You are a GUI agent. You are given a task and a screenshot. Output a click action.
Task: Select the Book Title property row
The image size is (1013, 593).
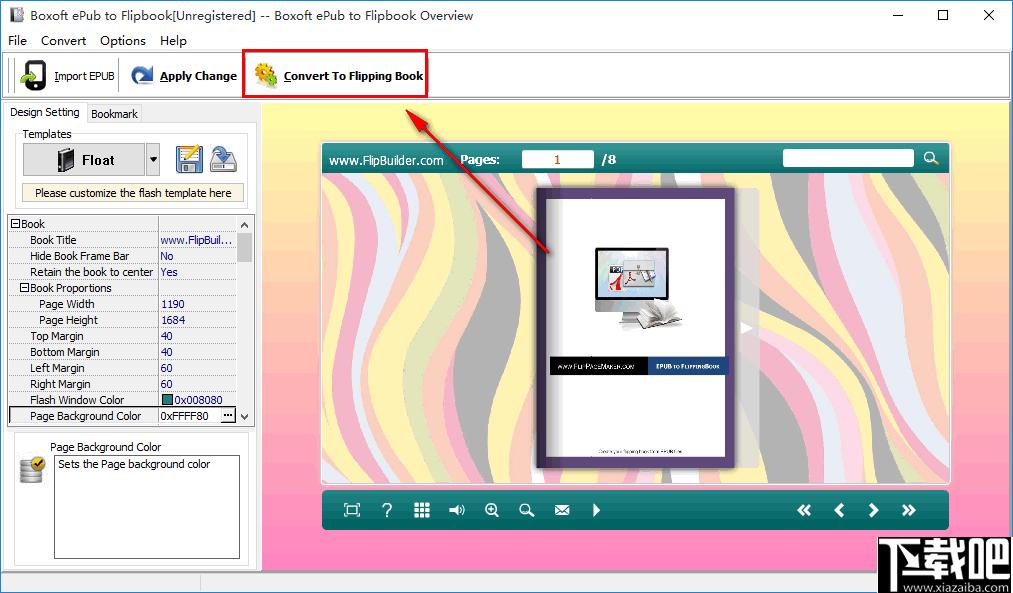(123, 240)
